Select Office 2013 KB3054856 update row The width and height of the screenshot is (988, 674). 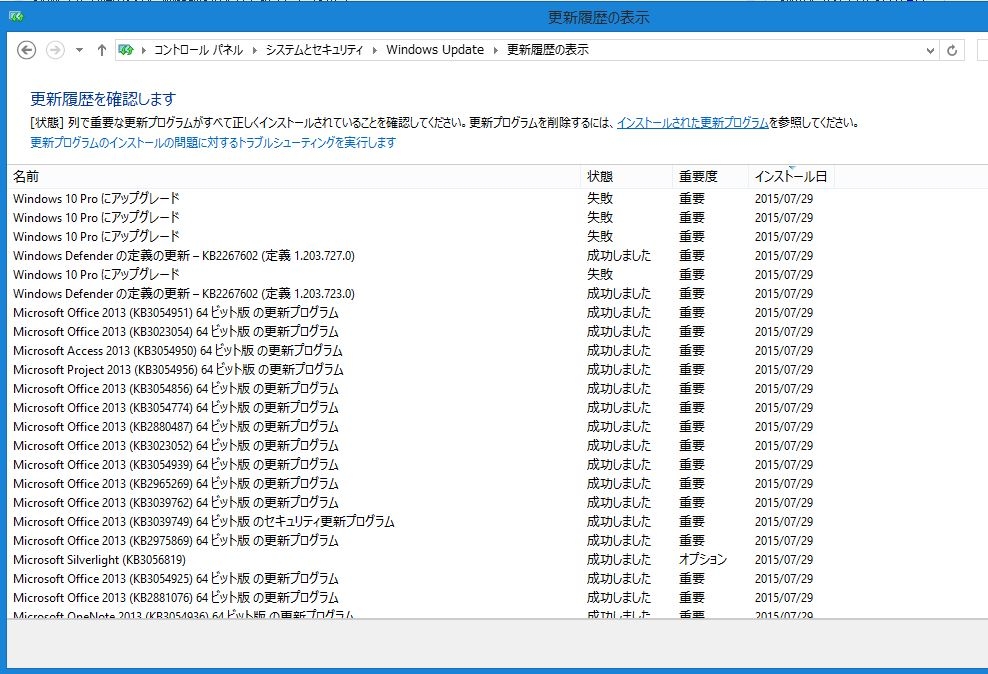[x=421, y=389]
